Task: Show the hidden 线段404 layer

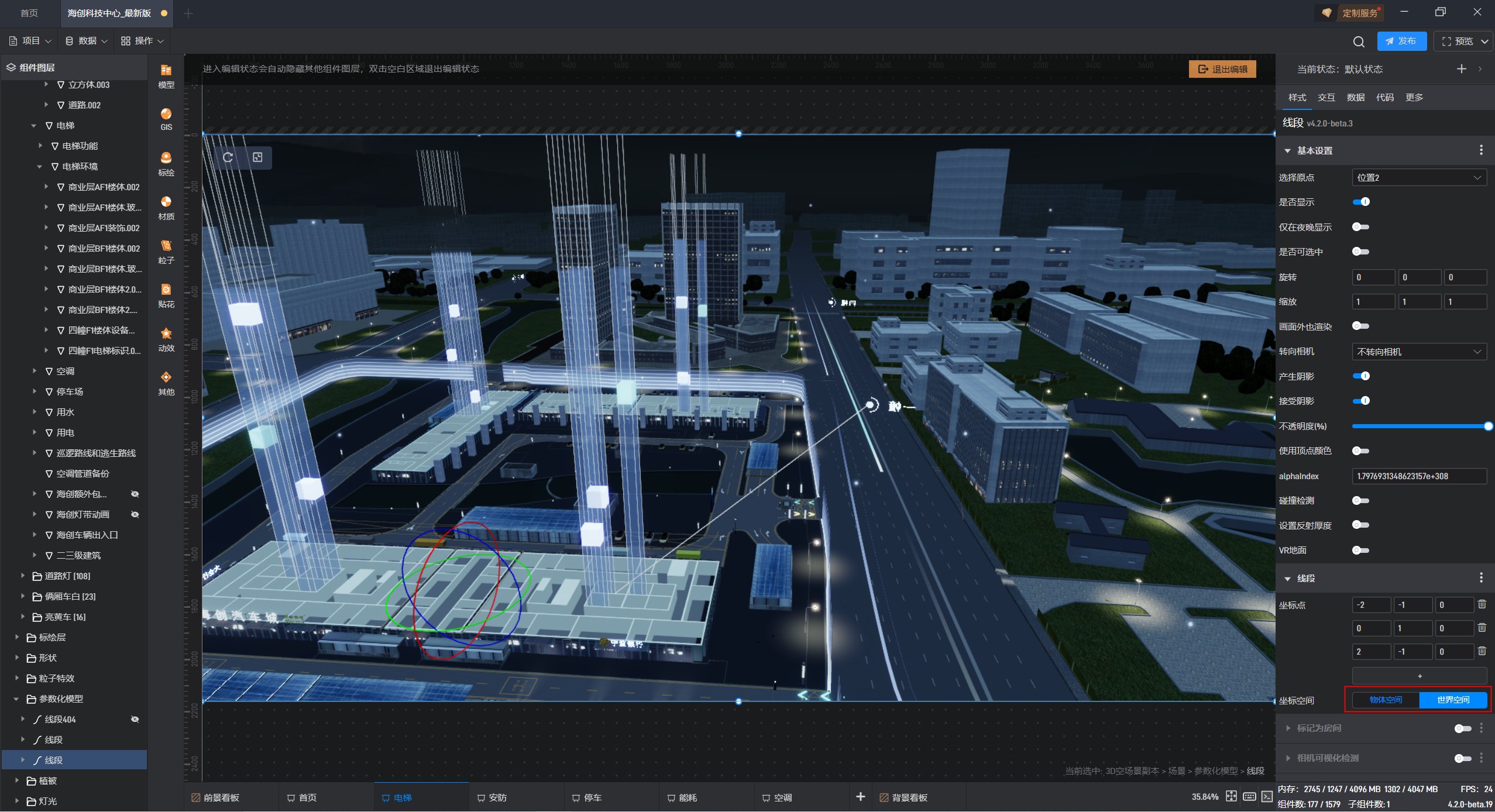Action: [x=135, y=720]
